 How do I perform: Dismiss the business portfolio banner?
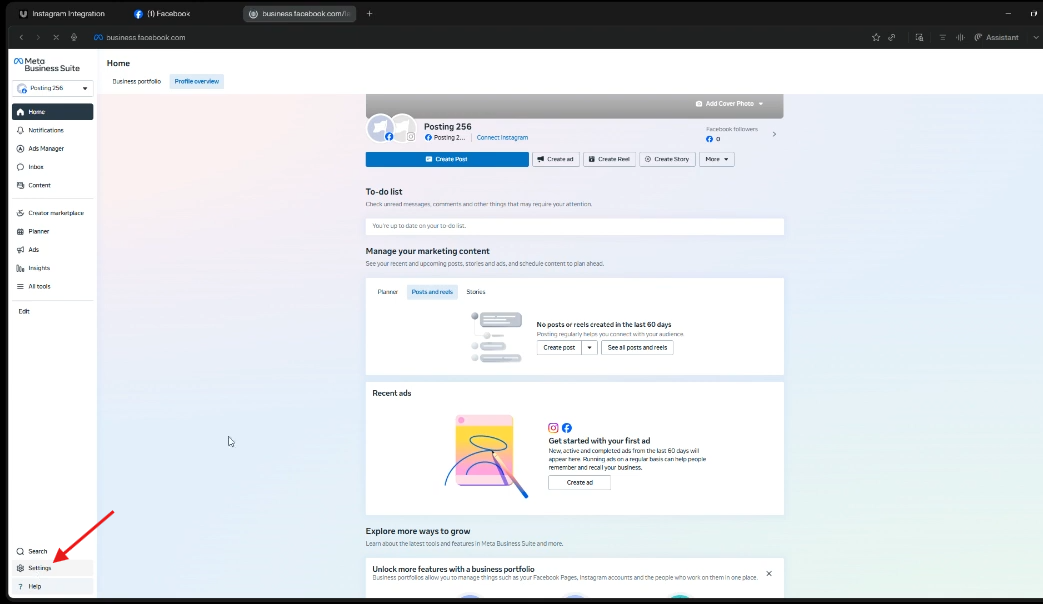coord(769,573)
